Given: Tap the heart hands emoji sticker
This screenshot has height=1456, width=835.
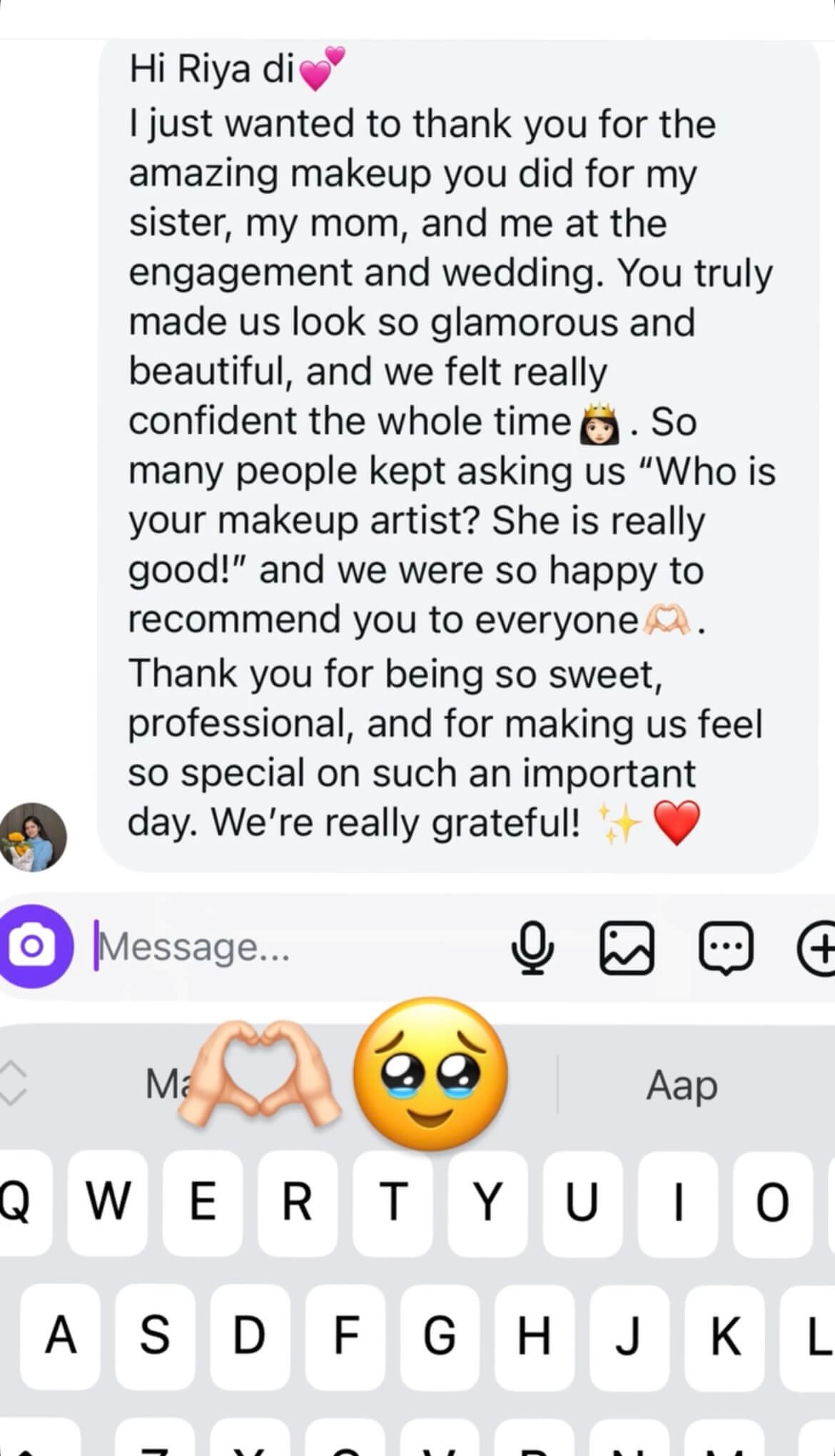Looking at the screenshot, I should click(x=258, y=1072).
